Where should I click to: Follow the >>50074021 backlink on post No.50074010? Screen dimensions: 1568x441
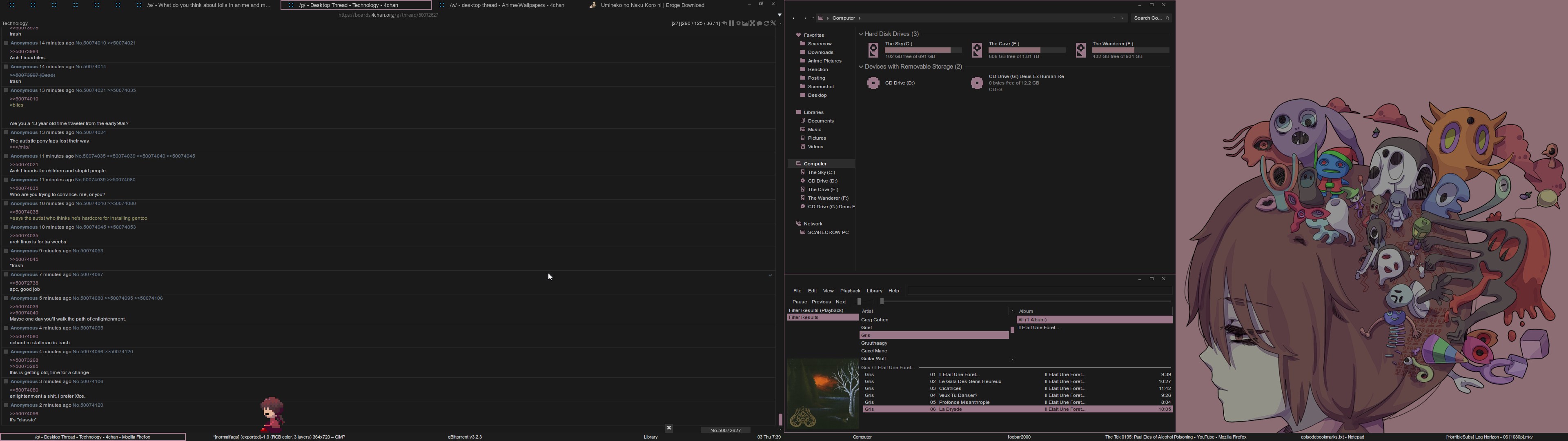coord(122,43)
